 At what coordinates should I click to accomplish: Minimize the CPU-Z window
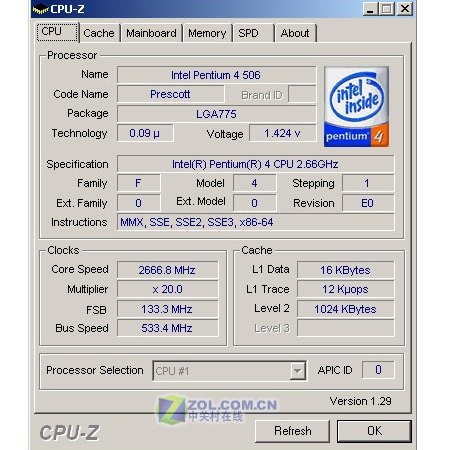(370, 9)
